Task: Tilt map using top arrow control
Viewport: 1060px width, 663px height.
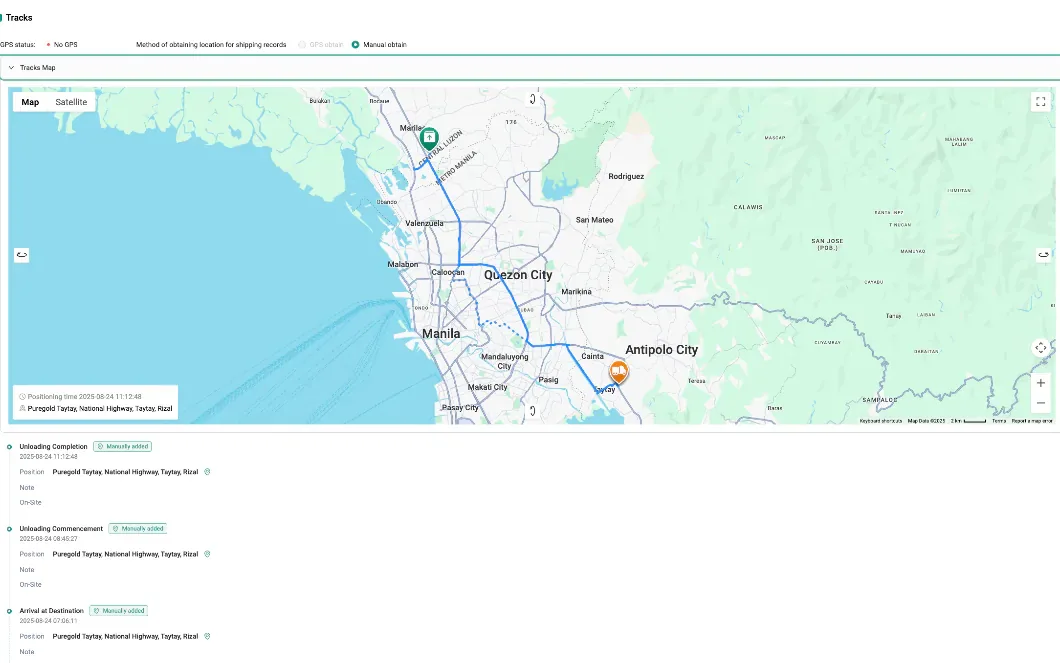Action: tap(532, 99)
